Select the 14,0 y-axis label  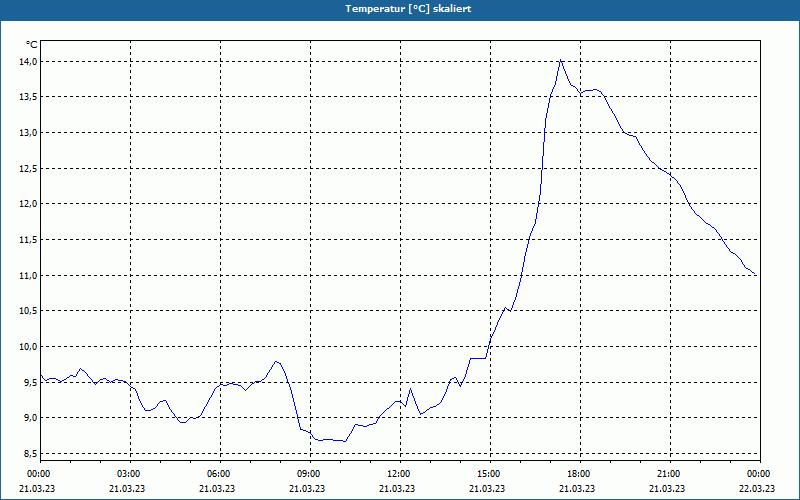[29, 62]
